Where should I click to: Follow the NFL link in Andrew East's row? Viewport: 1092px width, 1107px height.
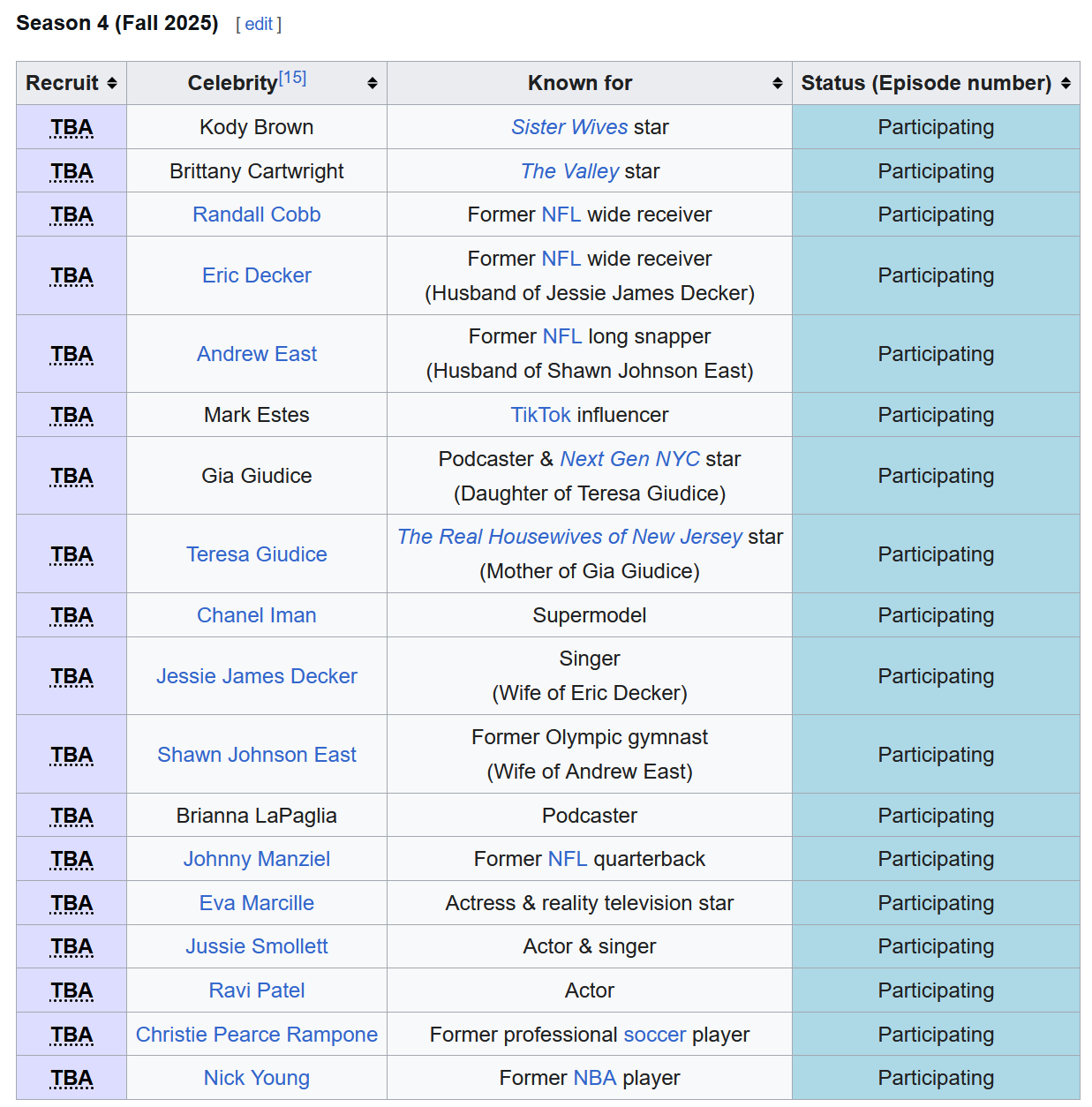tap(562, 336)
